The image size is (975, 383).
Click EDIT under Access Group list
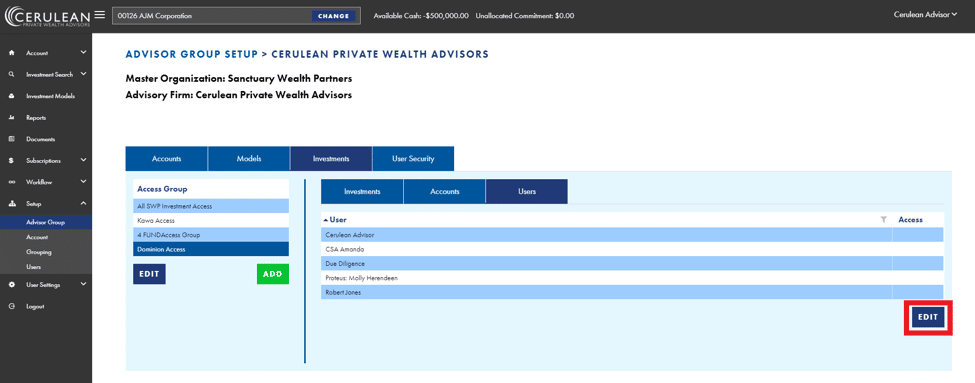click(149, 274)
